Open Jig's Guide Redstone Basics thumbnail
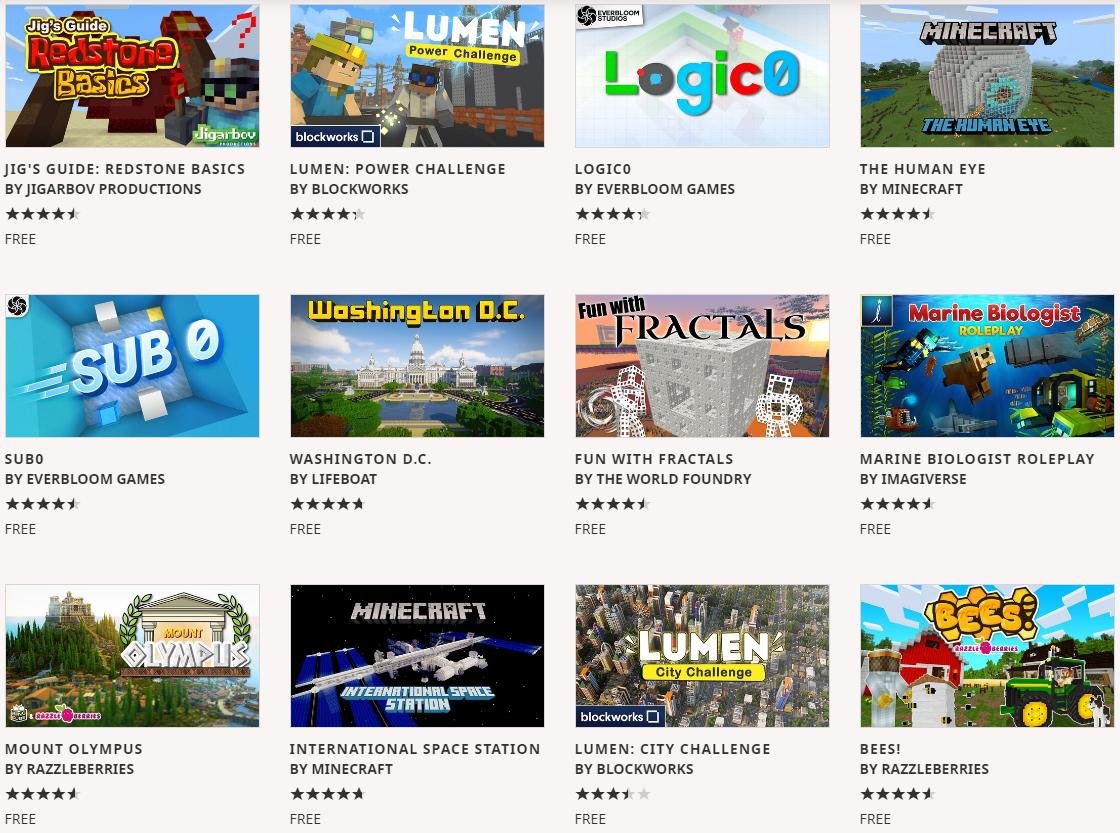The width and height of the screenshot is (1120, 833). tap(132, 76)
